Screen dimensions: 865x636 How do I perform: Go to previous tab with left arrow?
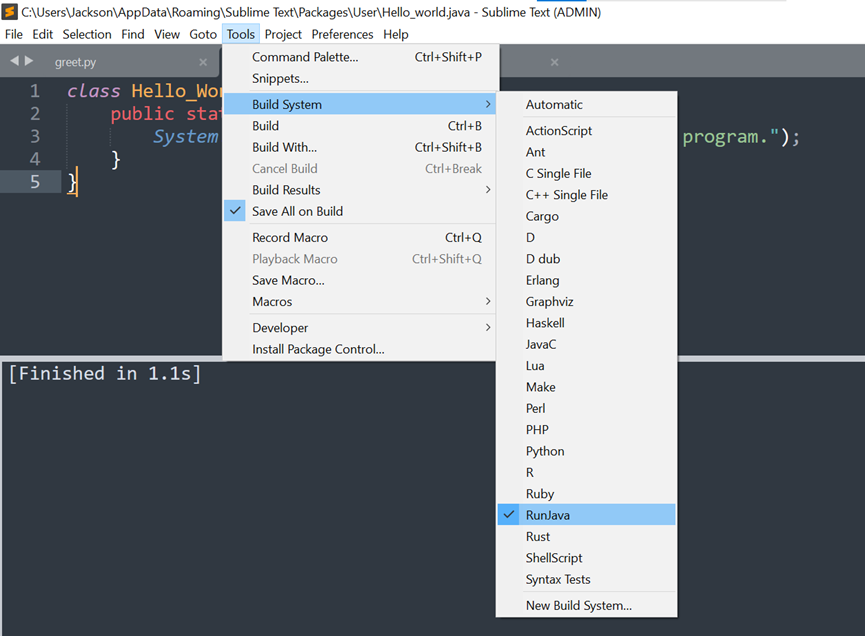coord(14,61)
